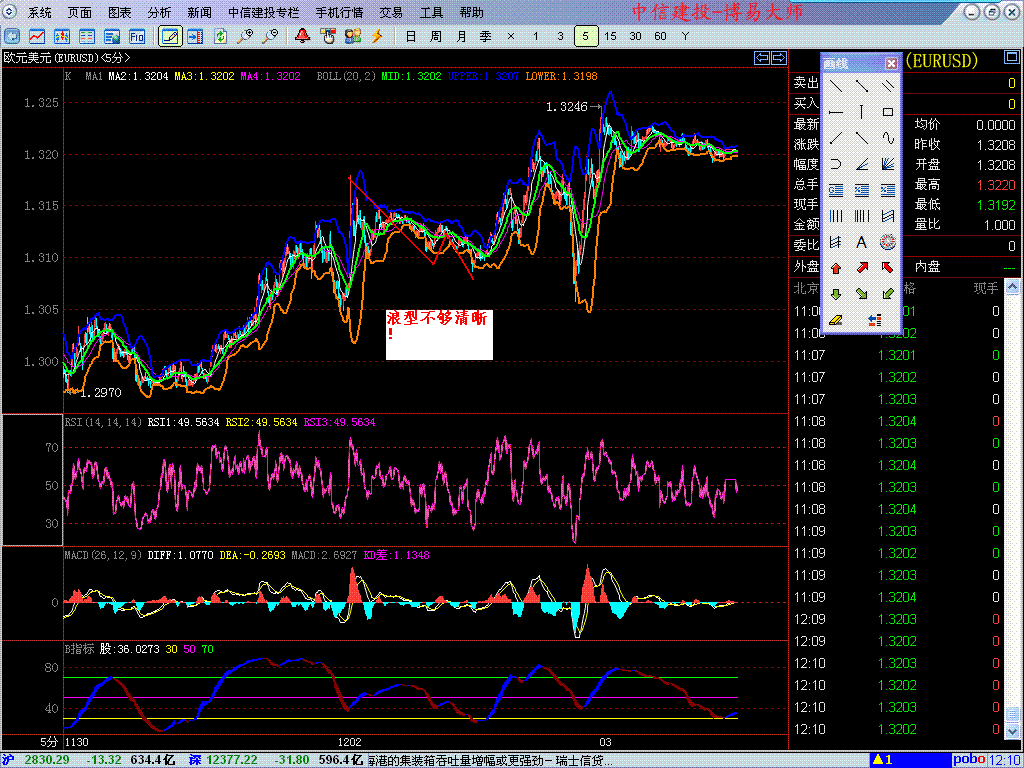Open the 交易 menu
Viewport: 1024px width, 768px height.
391,12
